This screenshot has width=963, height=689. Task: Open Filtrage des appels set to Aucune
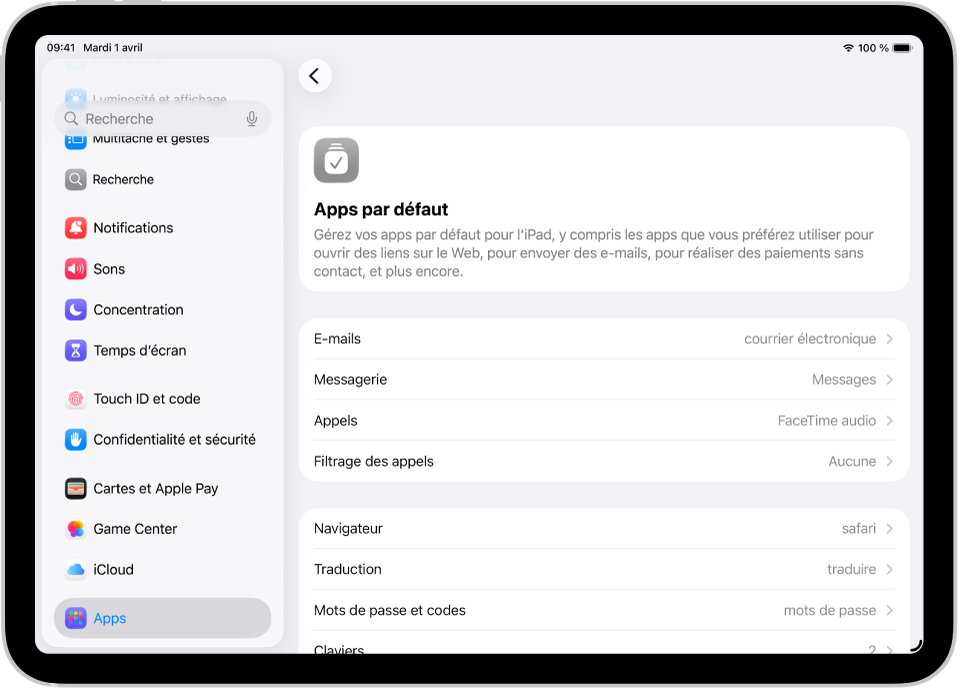603,461
